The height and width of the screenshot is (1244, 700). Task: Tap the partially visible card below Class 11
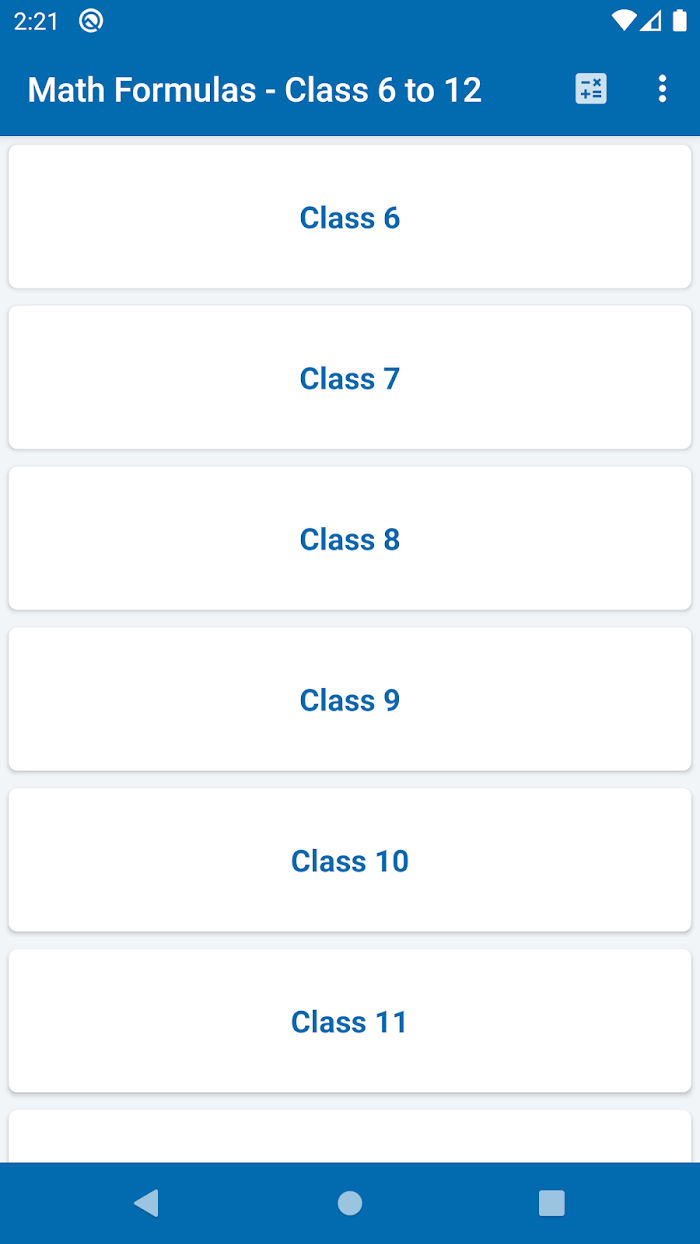350,1137
